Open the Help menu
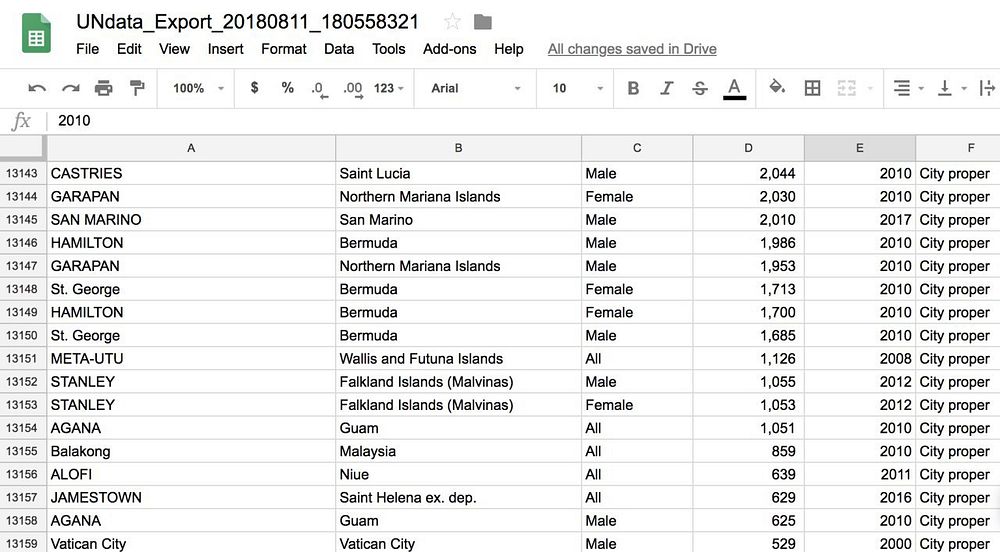The height and width of the screenshot is (552, 1000). [508, 49]
